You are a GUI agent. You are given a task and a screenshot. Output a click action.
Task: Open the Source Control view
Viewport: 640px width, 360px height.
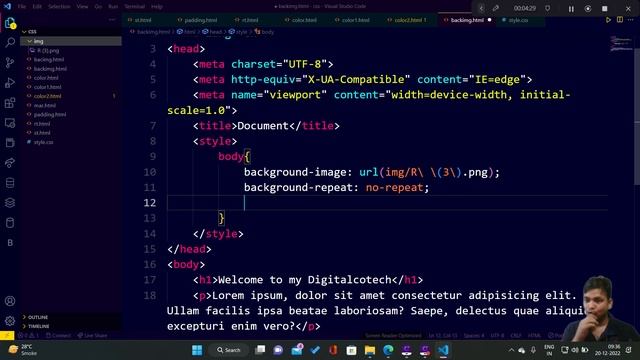(10, 62)
